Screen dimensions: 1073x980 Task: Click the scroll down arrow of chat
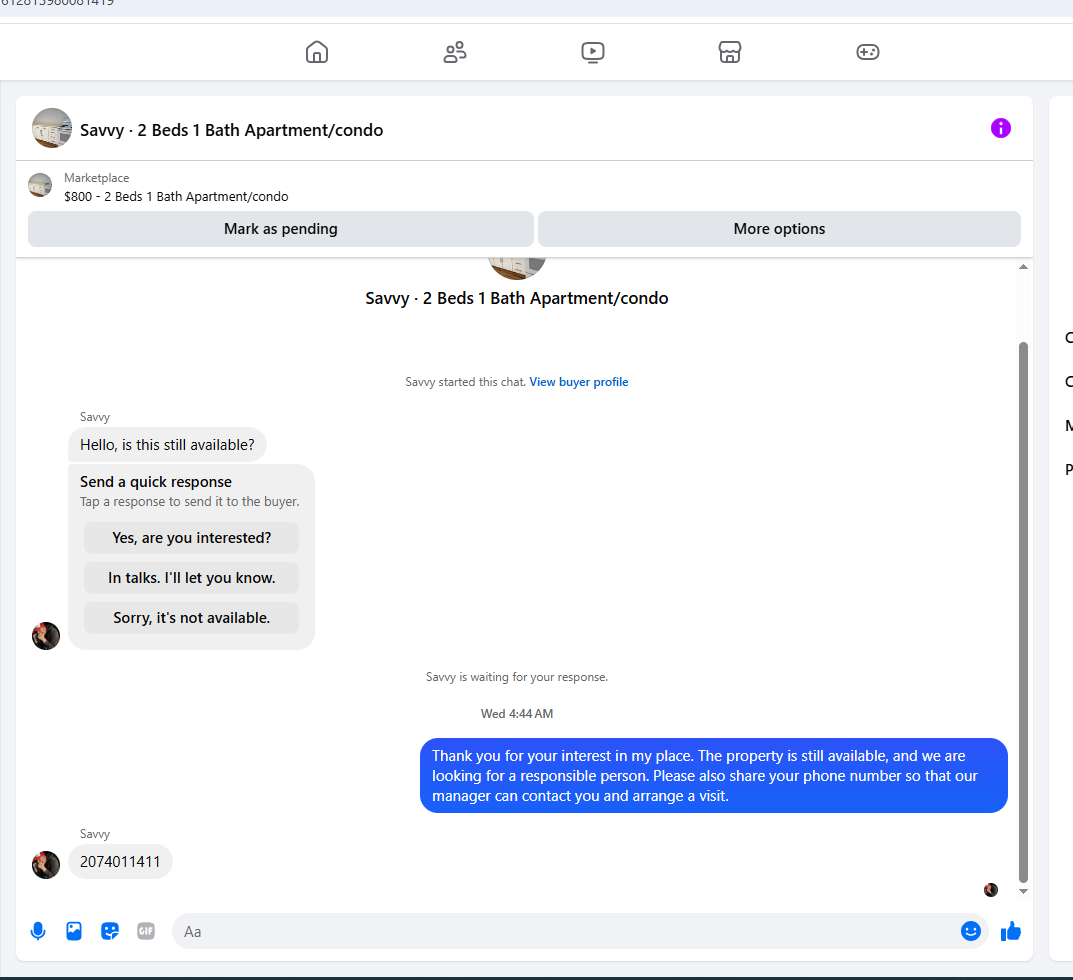point(1023,891)
